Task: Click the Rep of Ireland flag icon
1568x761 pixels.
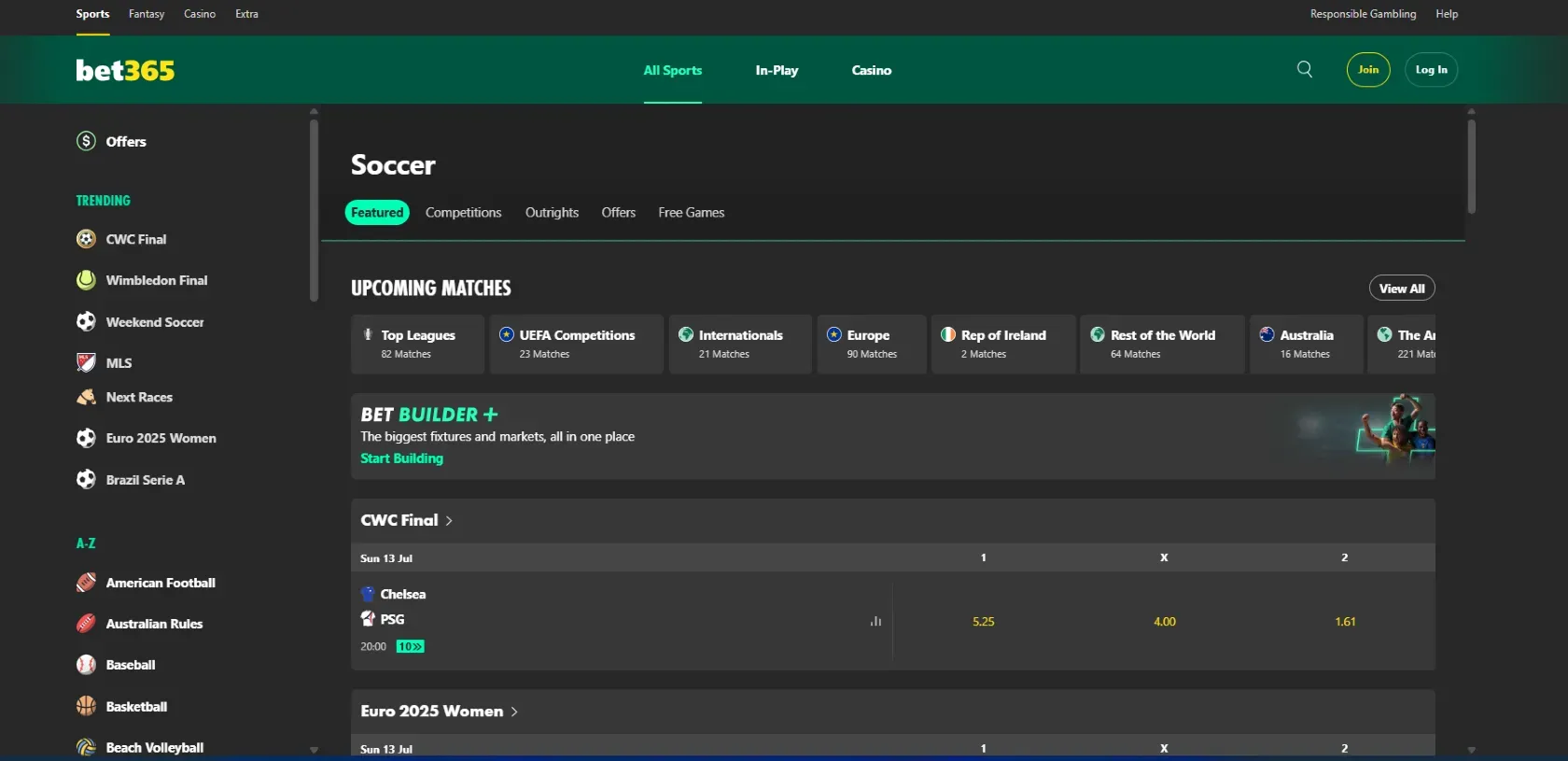Action: coord(948,334)
